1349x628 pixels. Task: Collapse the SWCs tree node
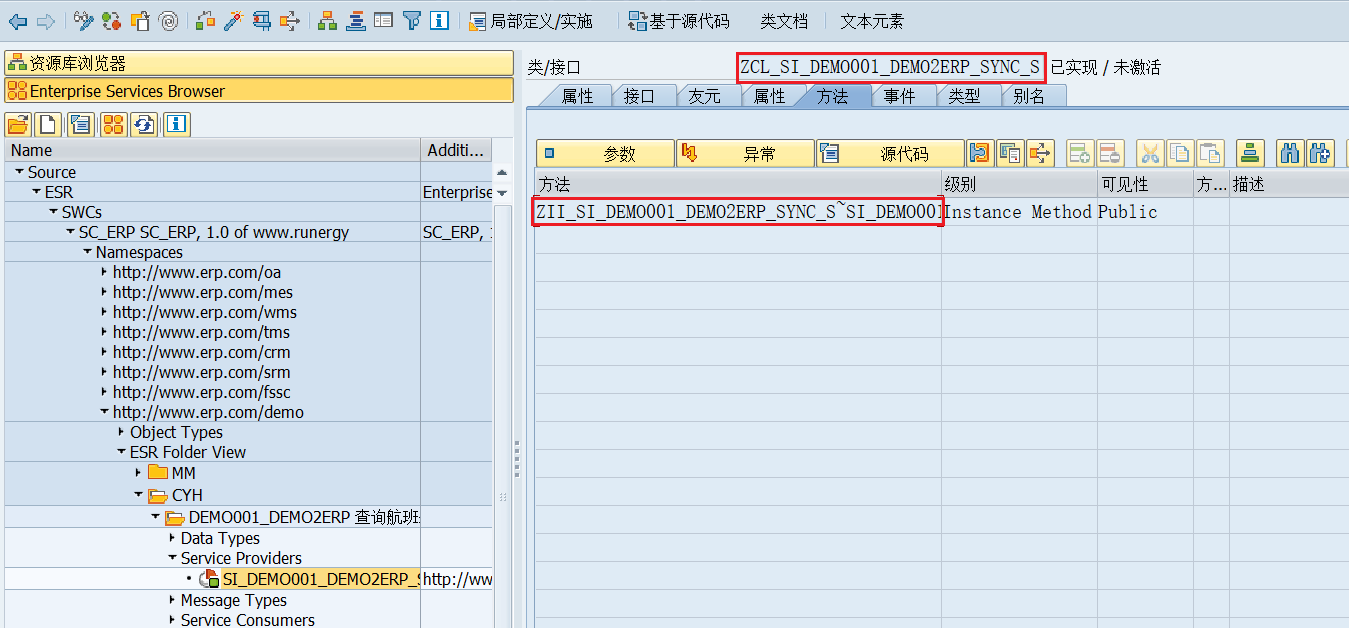(x=53, y=212)
